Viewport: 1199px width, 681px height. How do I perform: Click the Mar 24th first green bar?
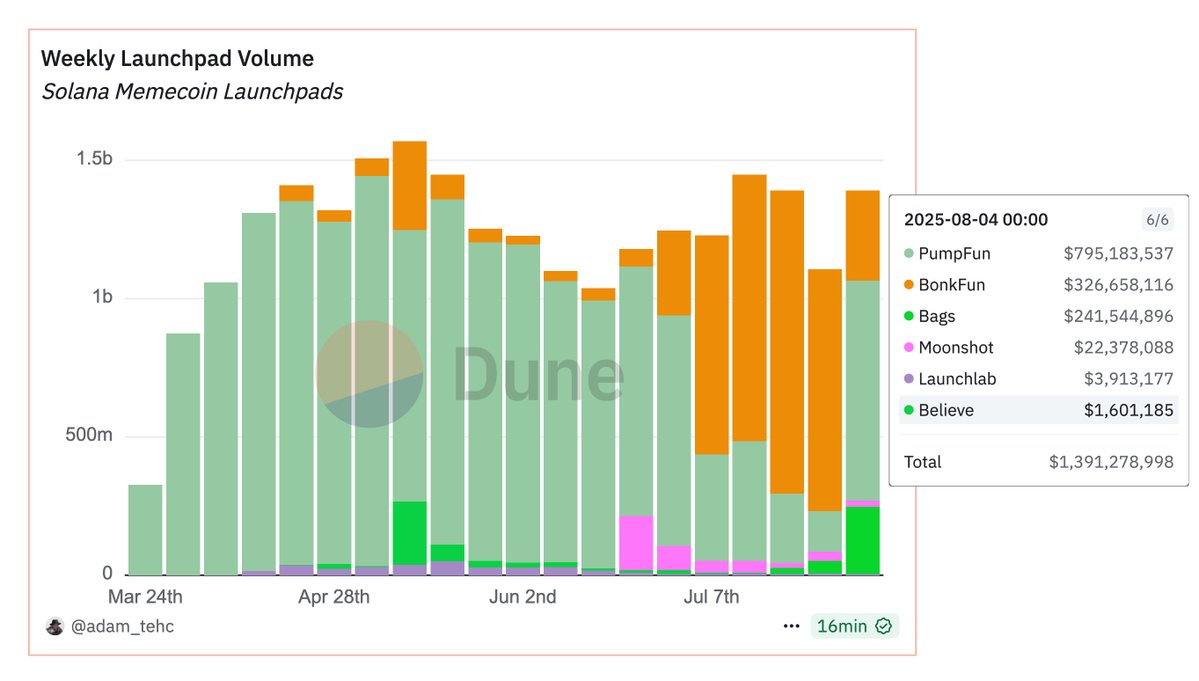point(145,530)
